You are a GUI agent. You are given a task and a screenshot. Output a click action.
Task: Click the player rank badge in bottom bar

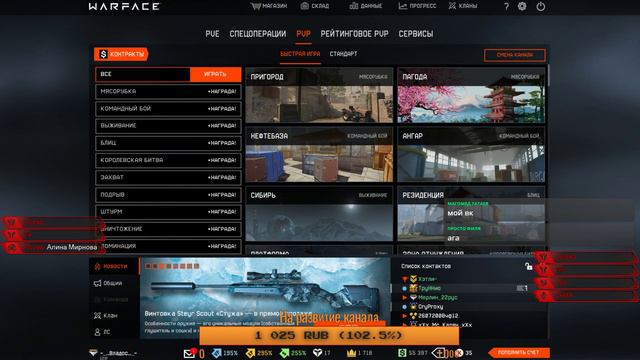93,353
